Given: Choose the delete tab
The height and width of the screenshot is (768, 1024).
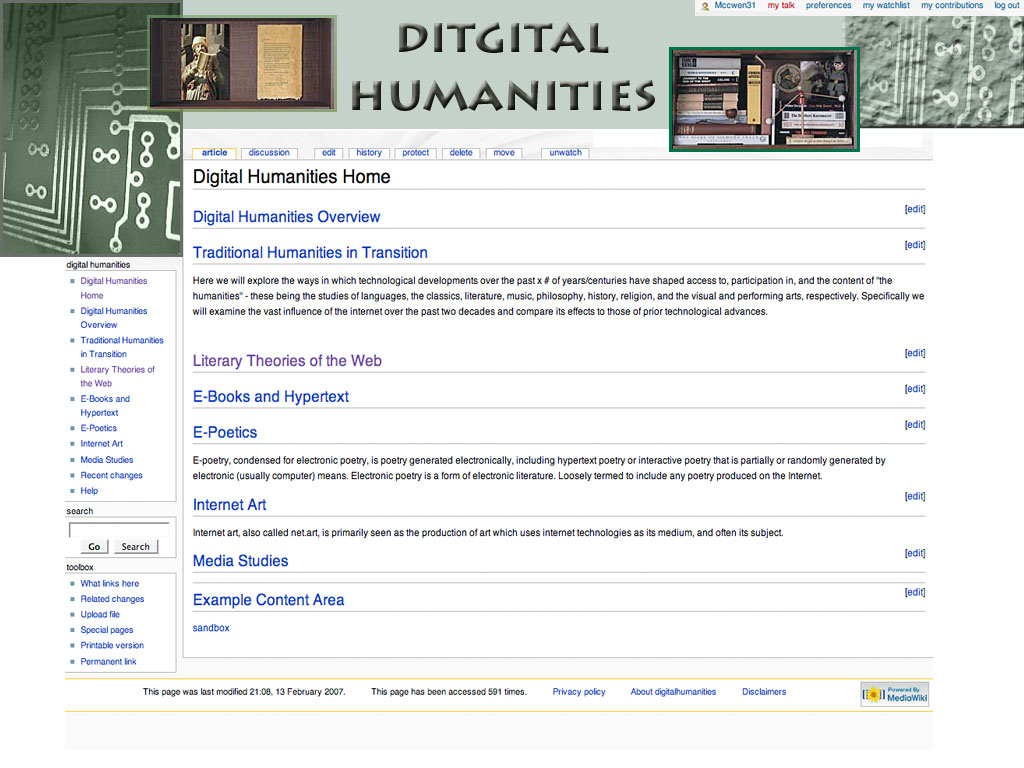Looking at the screenshot, I should (x=461, y=153).
